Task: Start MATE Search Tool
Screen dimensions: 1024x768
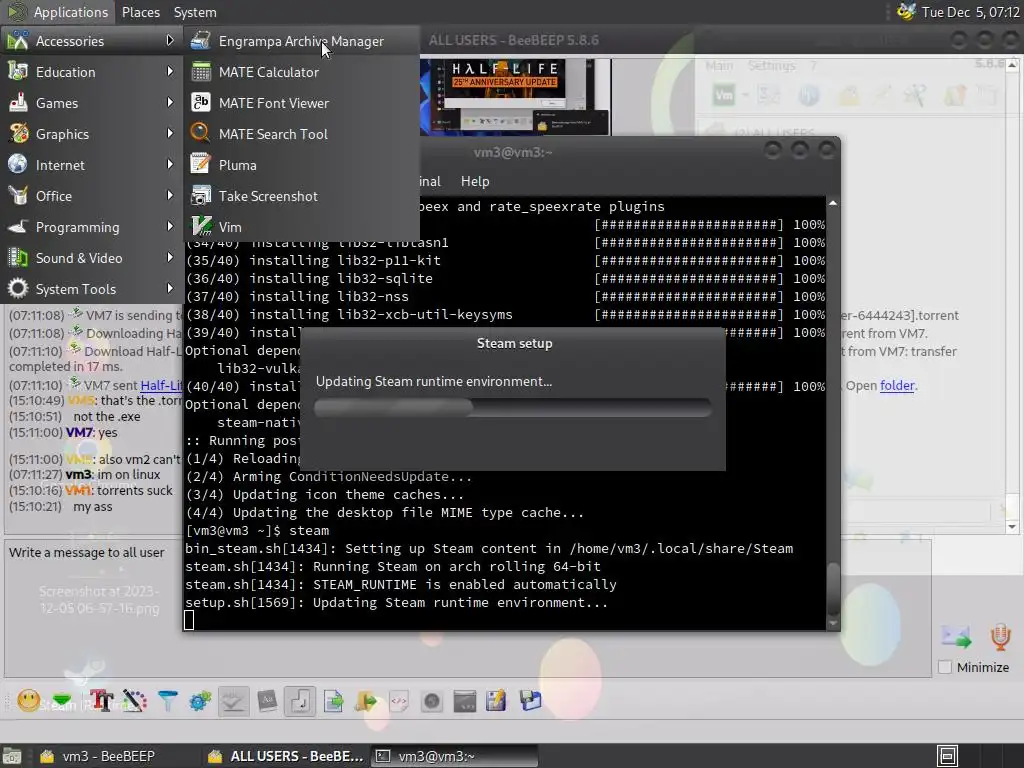Action: 301,134
